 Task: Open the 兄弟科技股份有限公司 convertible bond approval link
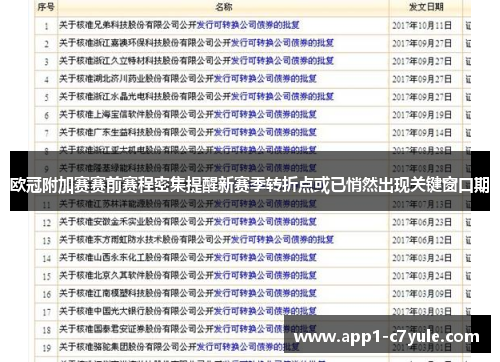[x=179, y=25]
